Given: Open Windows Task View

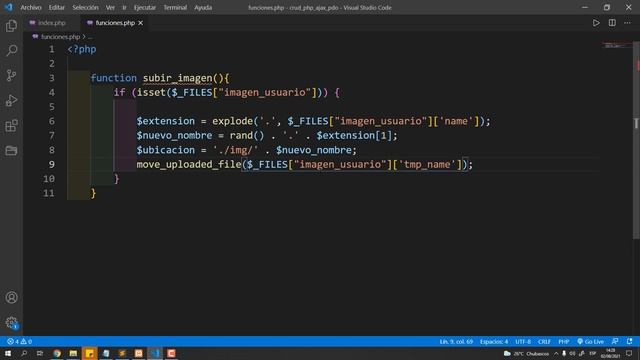Looking at the screenshot, I should tap(40, 353).
